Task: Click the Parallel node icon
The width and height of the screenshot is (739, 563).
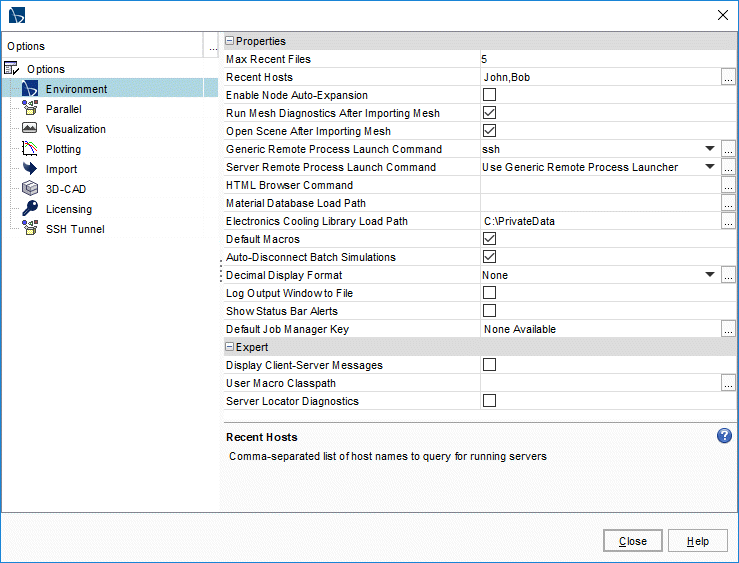Action: click(29, 109)
